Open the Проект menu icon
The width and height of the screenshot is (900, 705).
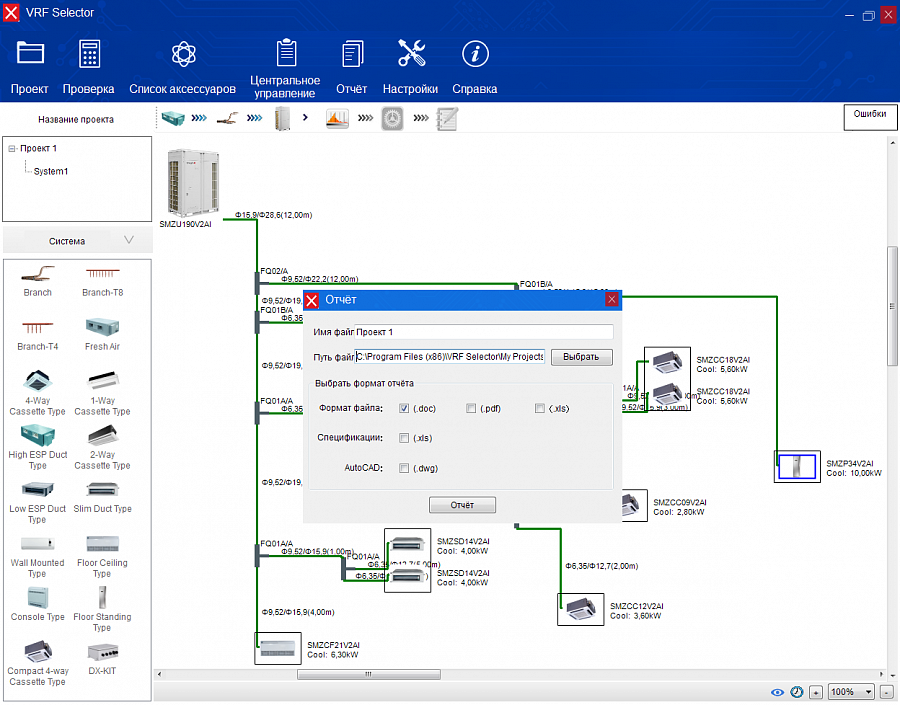30,55
